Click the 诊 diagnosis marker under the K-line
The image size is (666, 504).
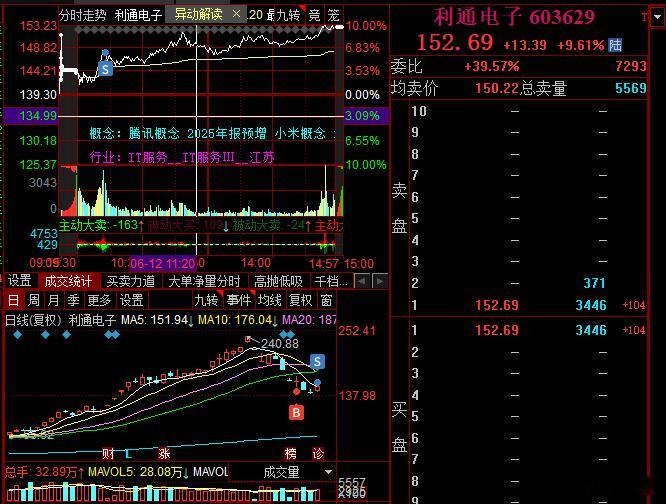pos(318,454)
